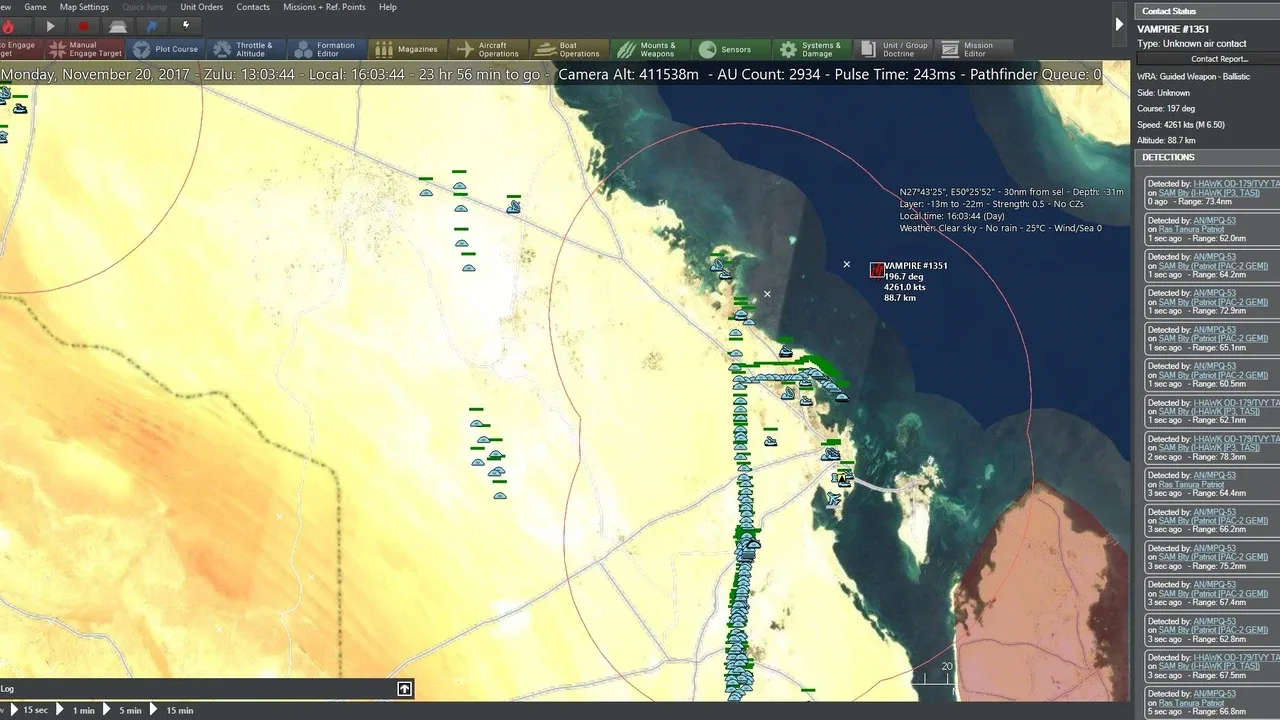Image resolution: width=1280 pixels, height=720 pixels.
Task: Select Manual Engage Target
Action: tap(86, 49)
